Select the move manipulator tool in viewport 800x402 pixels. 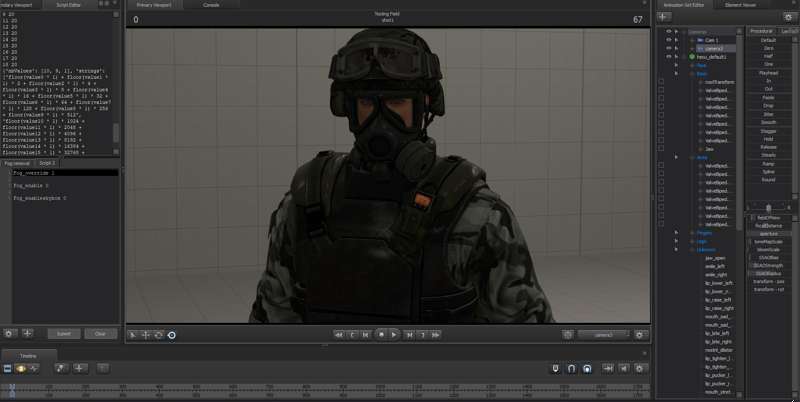point(145,334)
